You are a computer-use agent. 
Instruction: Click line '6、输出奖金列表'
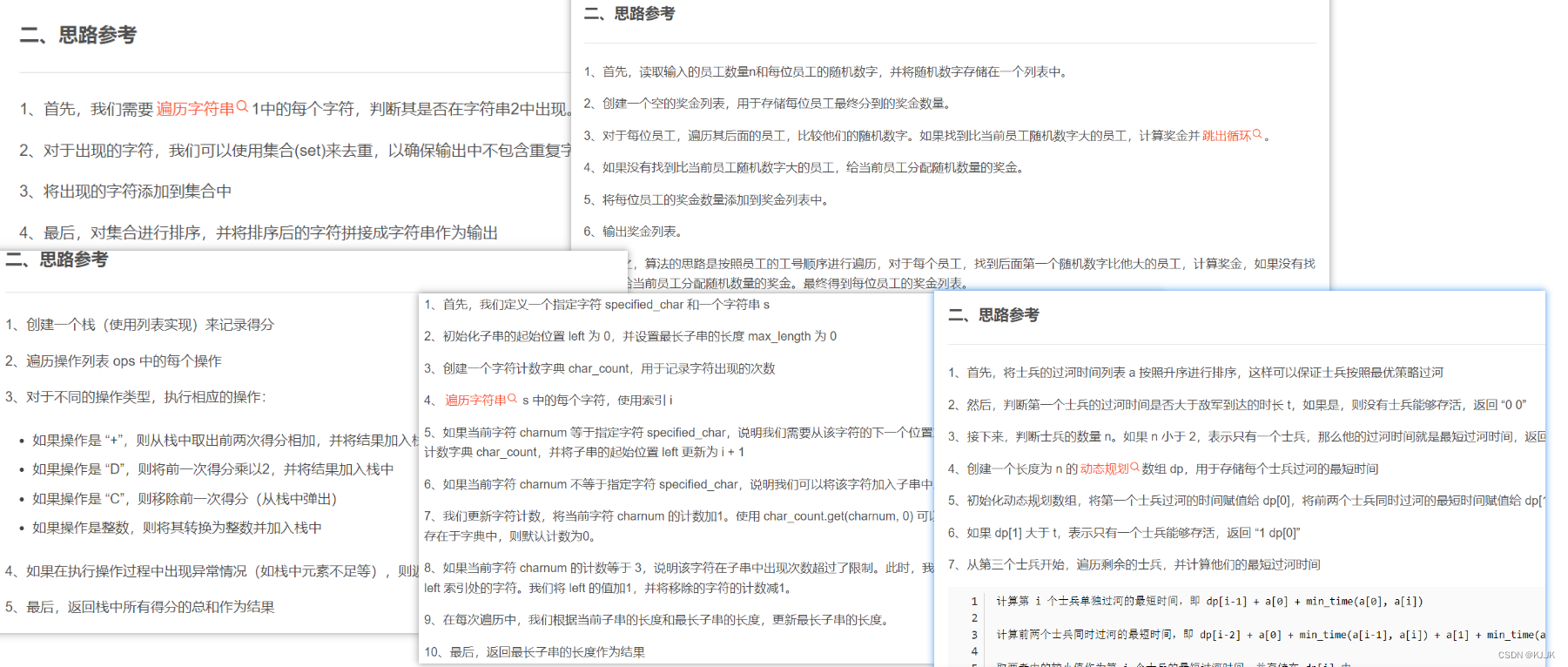click(636, 232)
